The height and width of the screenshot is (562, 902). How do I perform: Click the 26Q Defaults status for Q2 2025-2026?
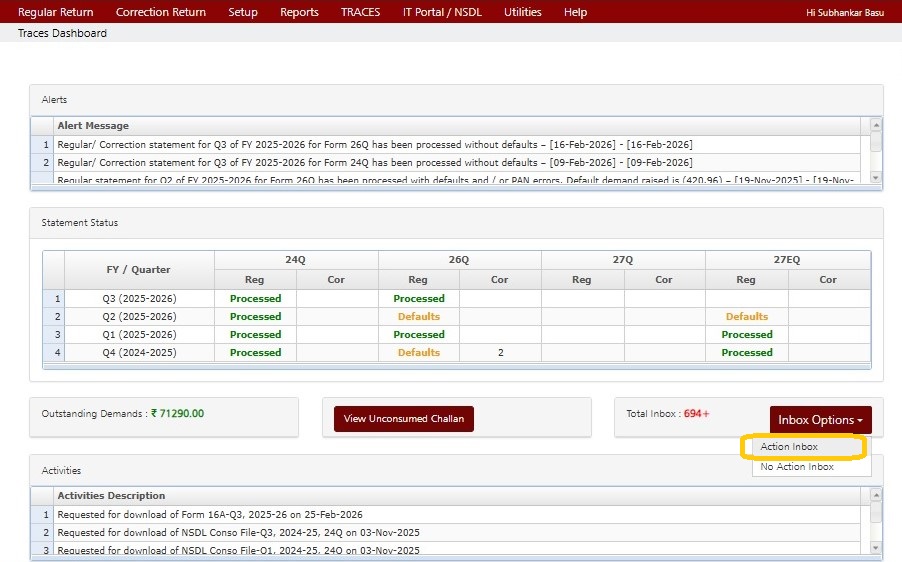418,317
